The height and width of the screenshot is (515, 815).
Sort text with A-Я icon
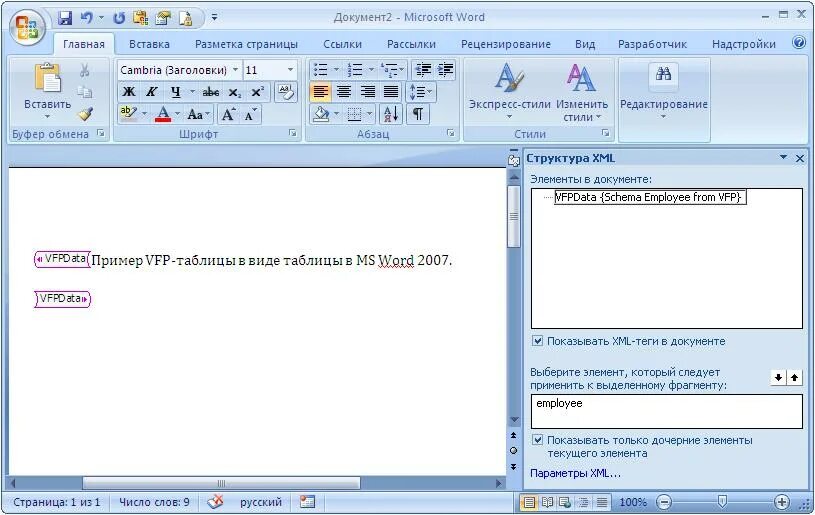click(x=391, y=114)
